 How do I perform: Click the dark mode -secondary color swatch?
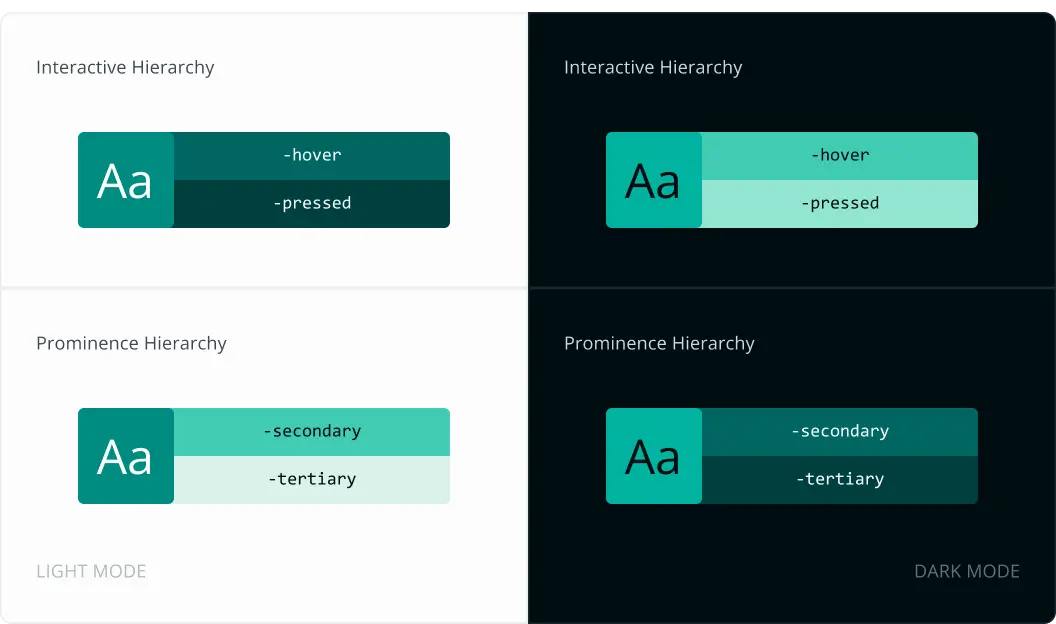pos(839,432)
